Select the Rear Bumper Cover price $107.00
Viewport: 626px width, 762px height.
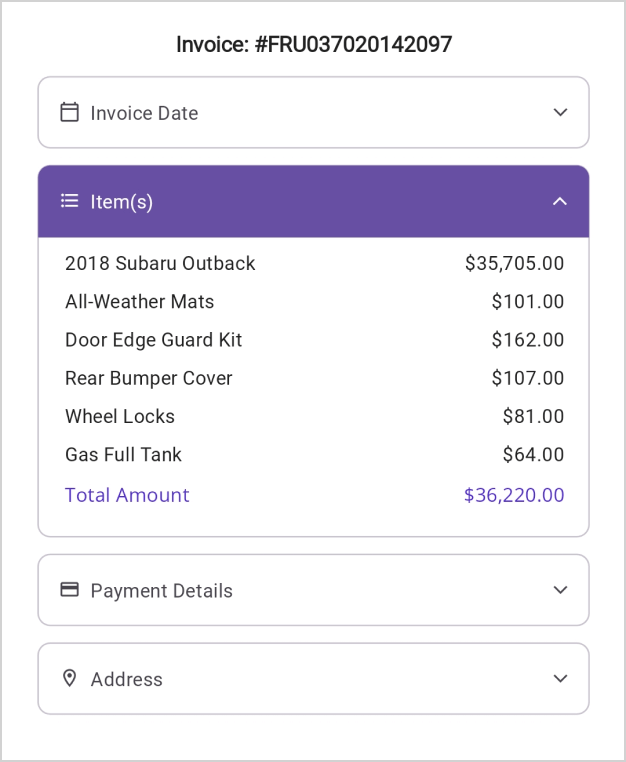pyautogui.click(x=527, y=378)
